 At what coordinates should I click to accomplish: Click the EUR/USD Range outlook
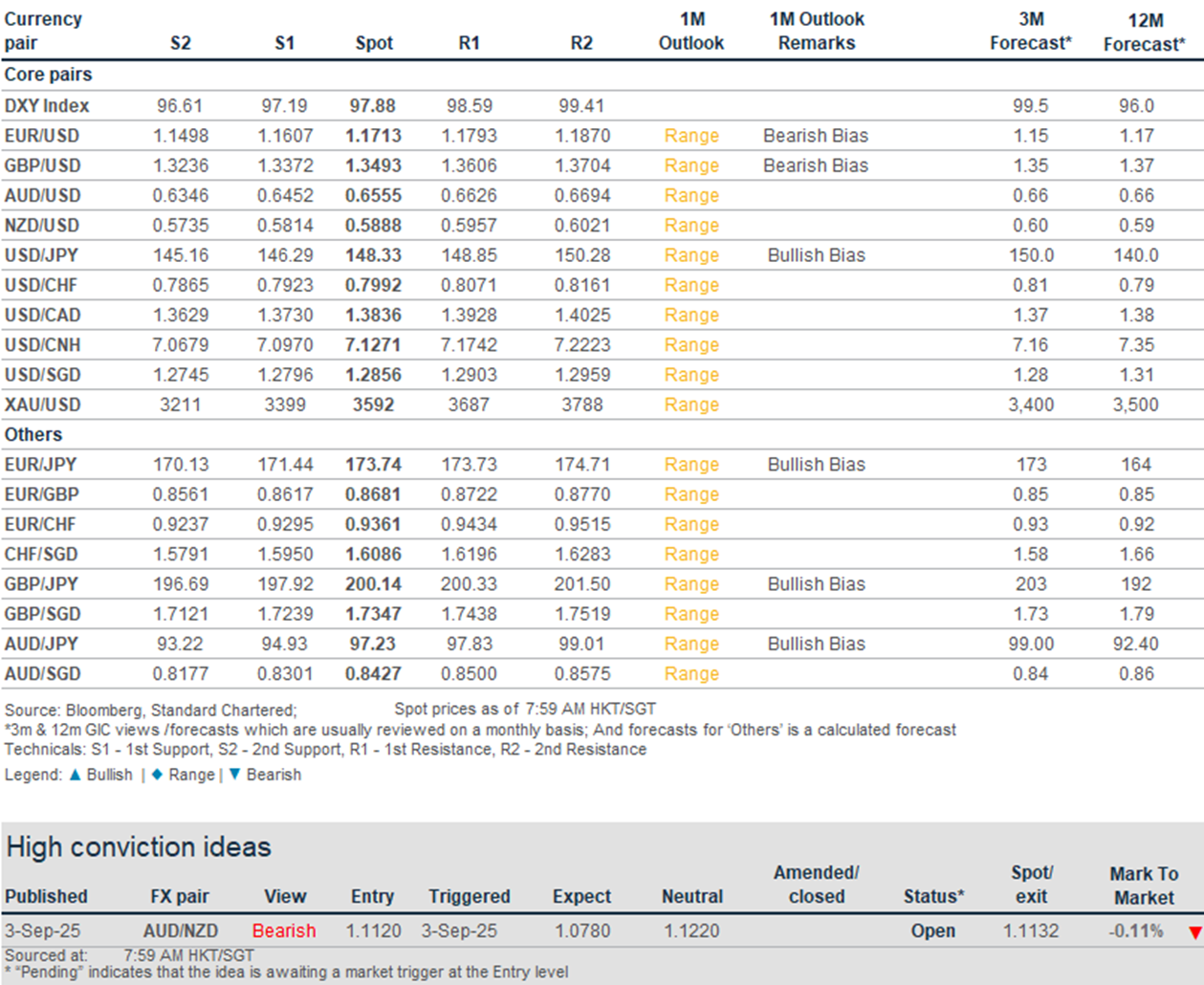691,136
